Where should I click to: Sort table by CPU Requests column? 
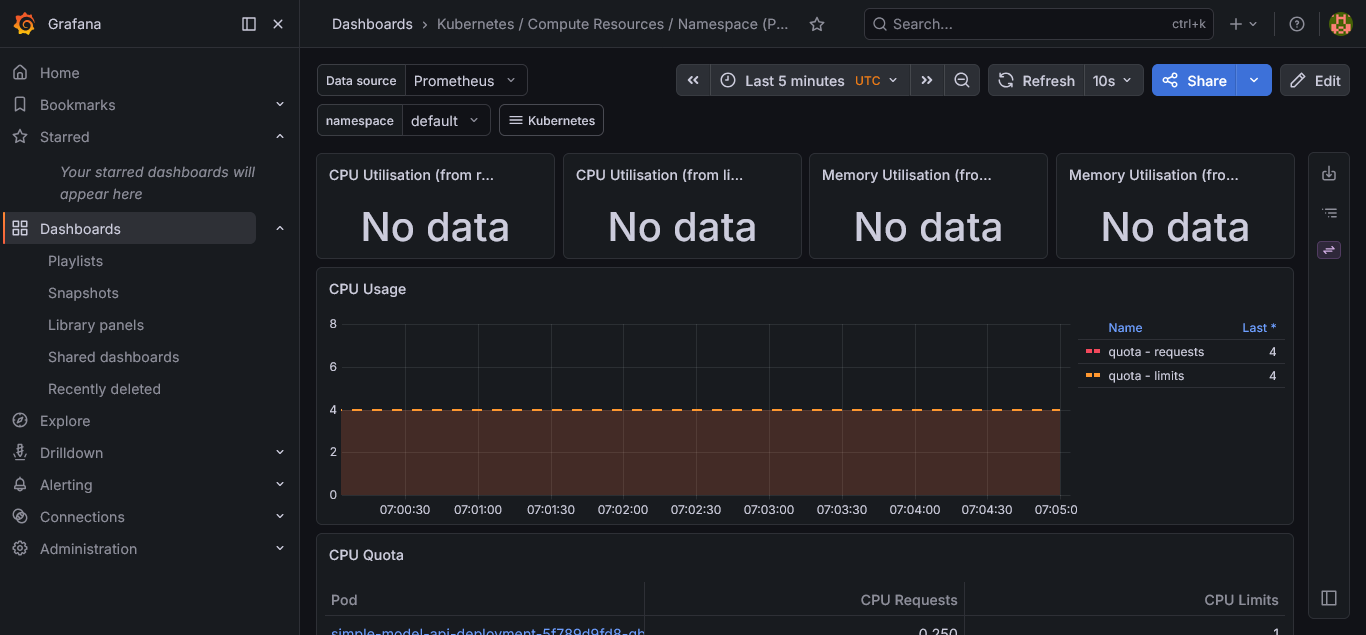point(909,600)
